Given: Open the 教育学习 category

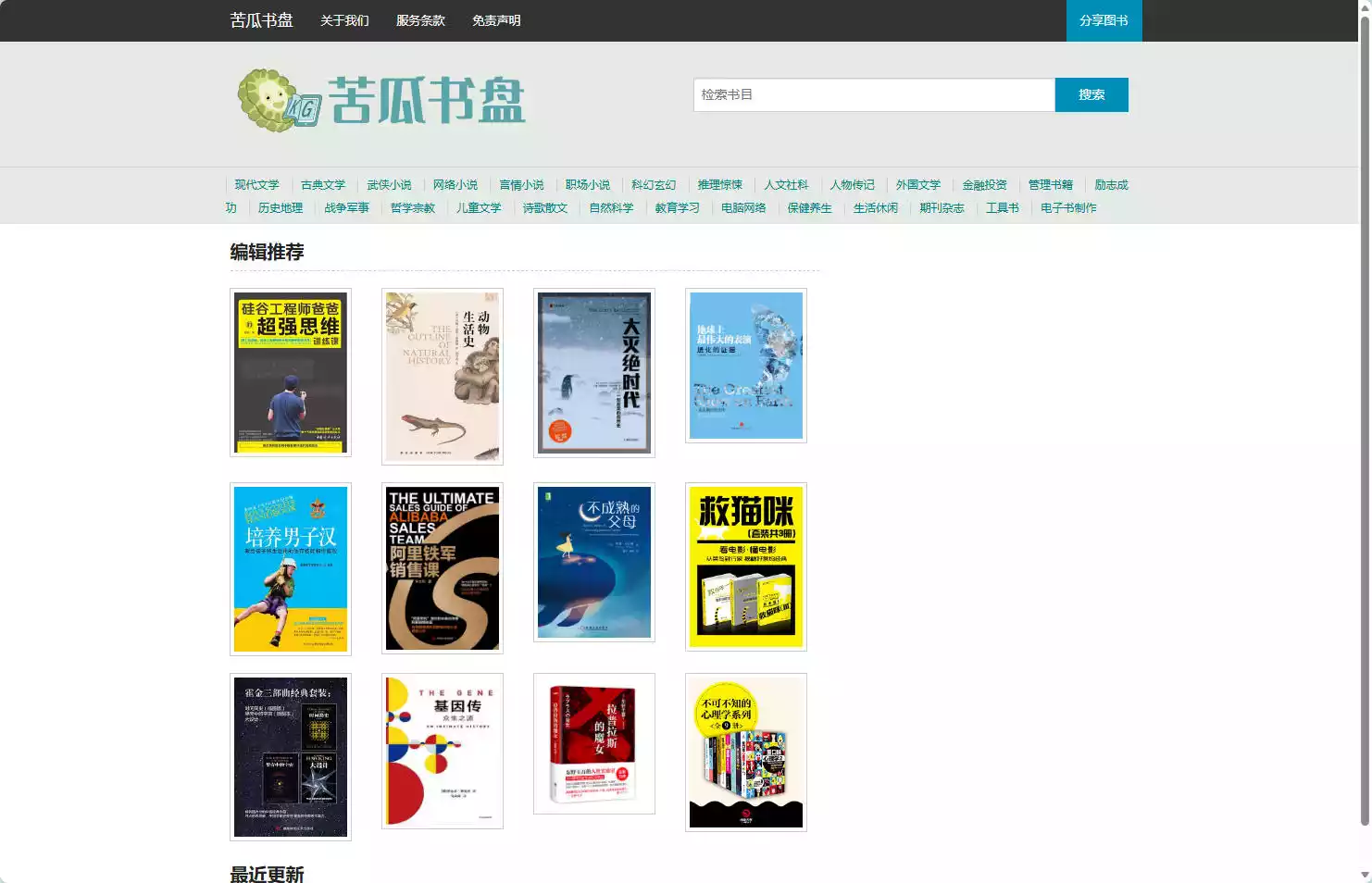Looking at the screenshot, I should (678, 208).
